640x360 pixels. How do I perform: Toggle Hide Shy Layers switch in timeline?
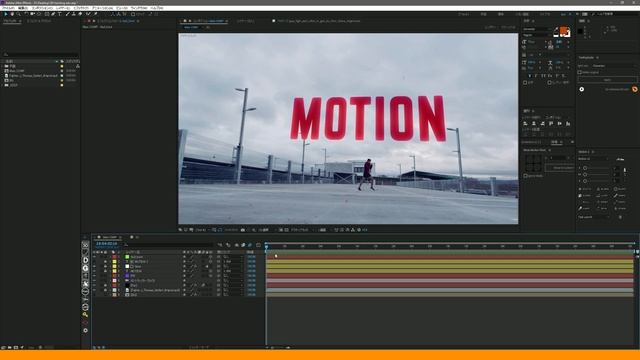pyautogui.click(x=237, y=245)
